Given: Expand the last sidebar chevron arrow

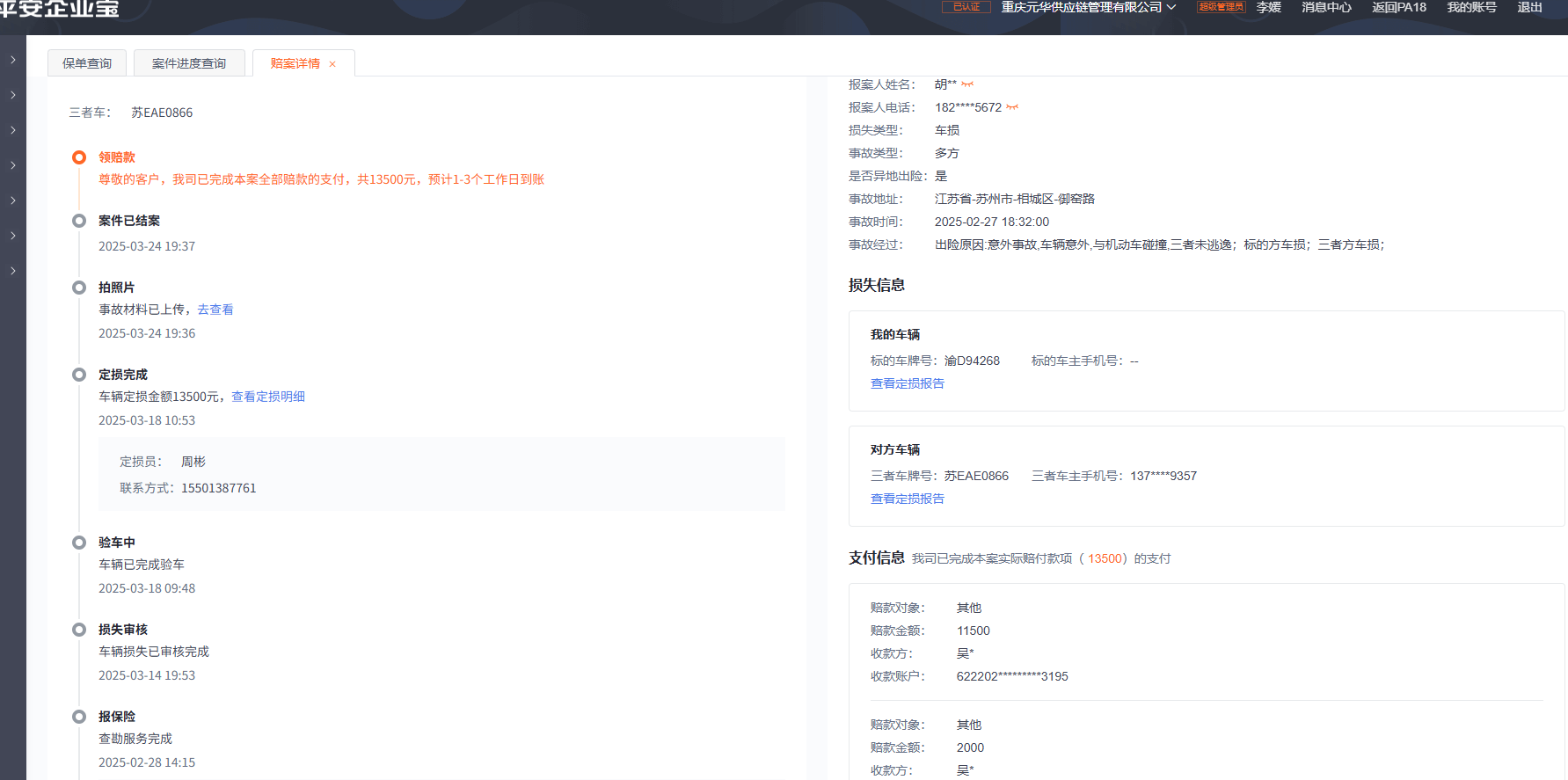Looking at the screenshot, I should 13,271.
